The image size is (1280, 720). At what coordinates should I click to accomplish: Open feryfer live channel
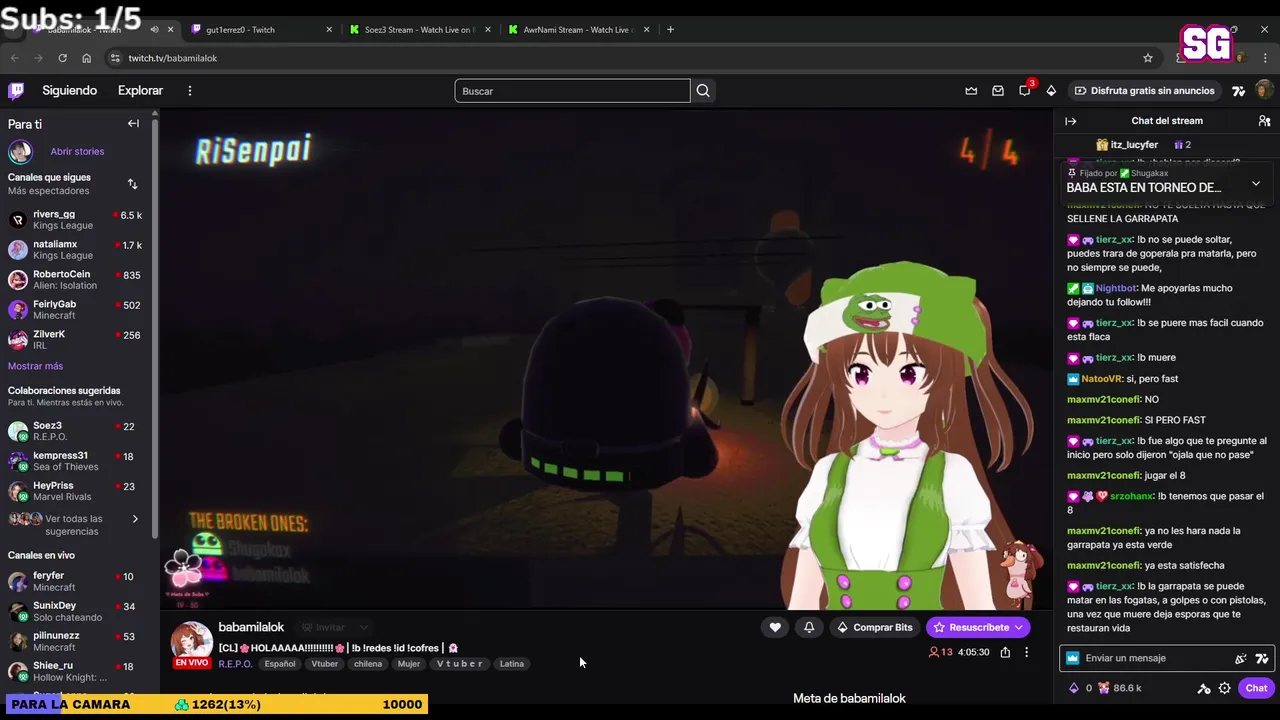pos(75,581)
